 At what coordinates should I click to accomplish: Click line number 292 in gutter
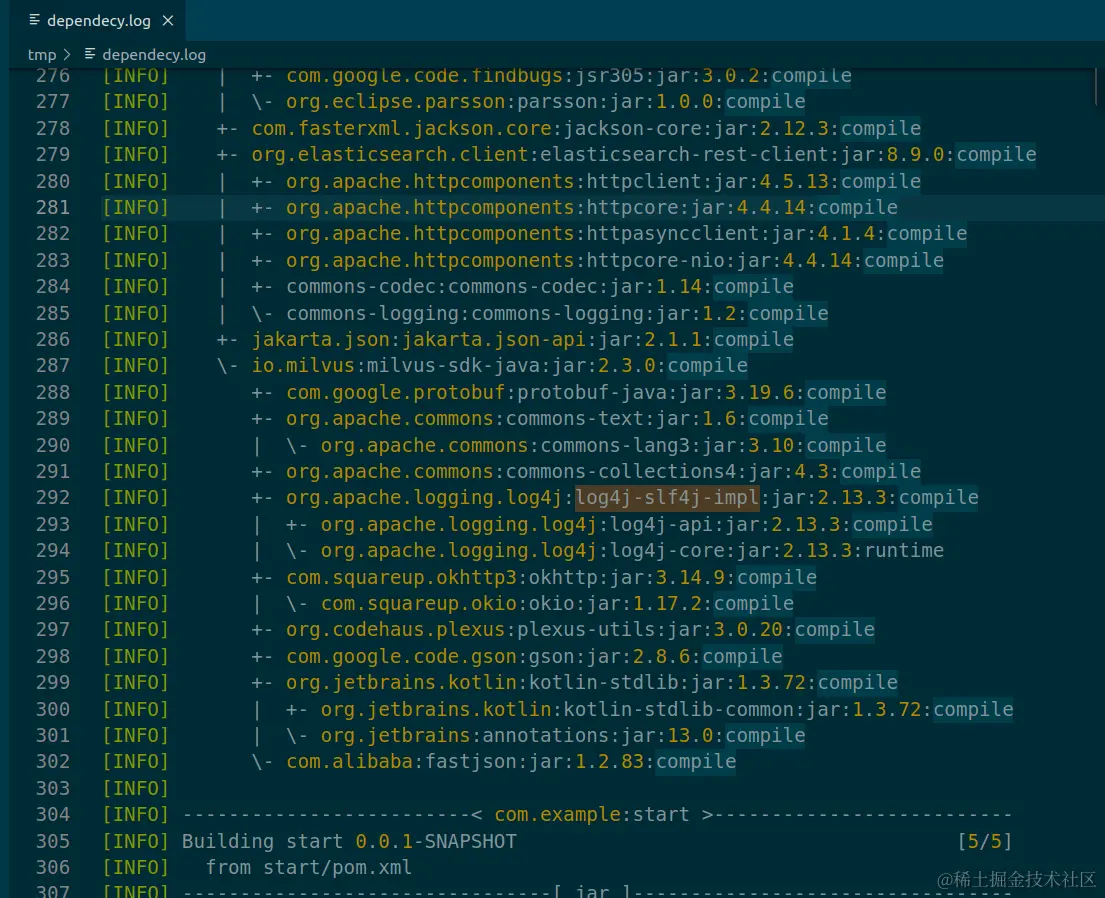click(x=53, y=498)
